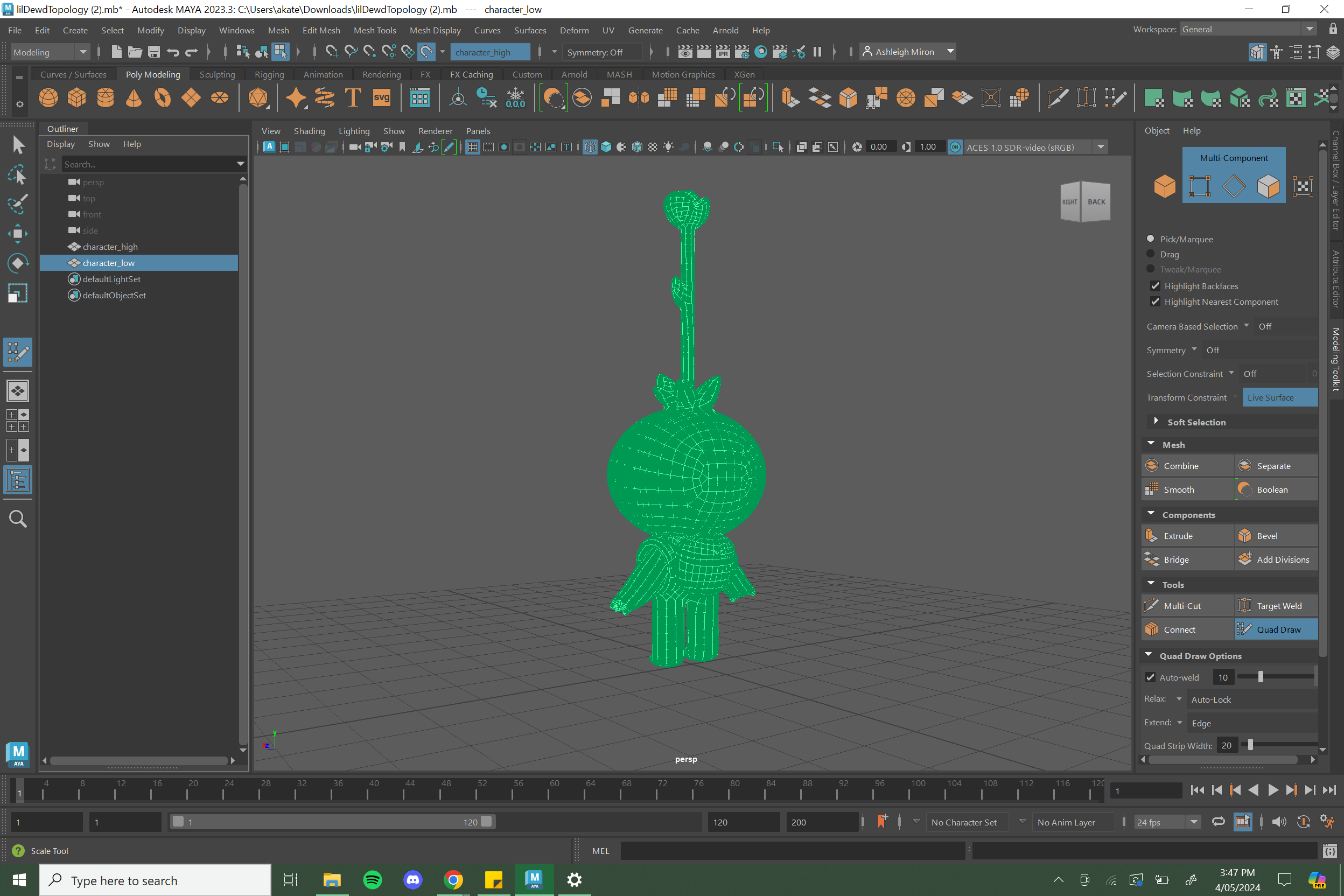
Task: Click the Extrude button
Action: 1187,536
